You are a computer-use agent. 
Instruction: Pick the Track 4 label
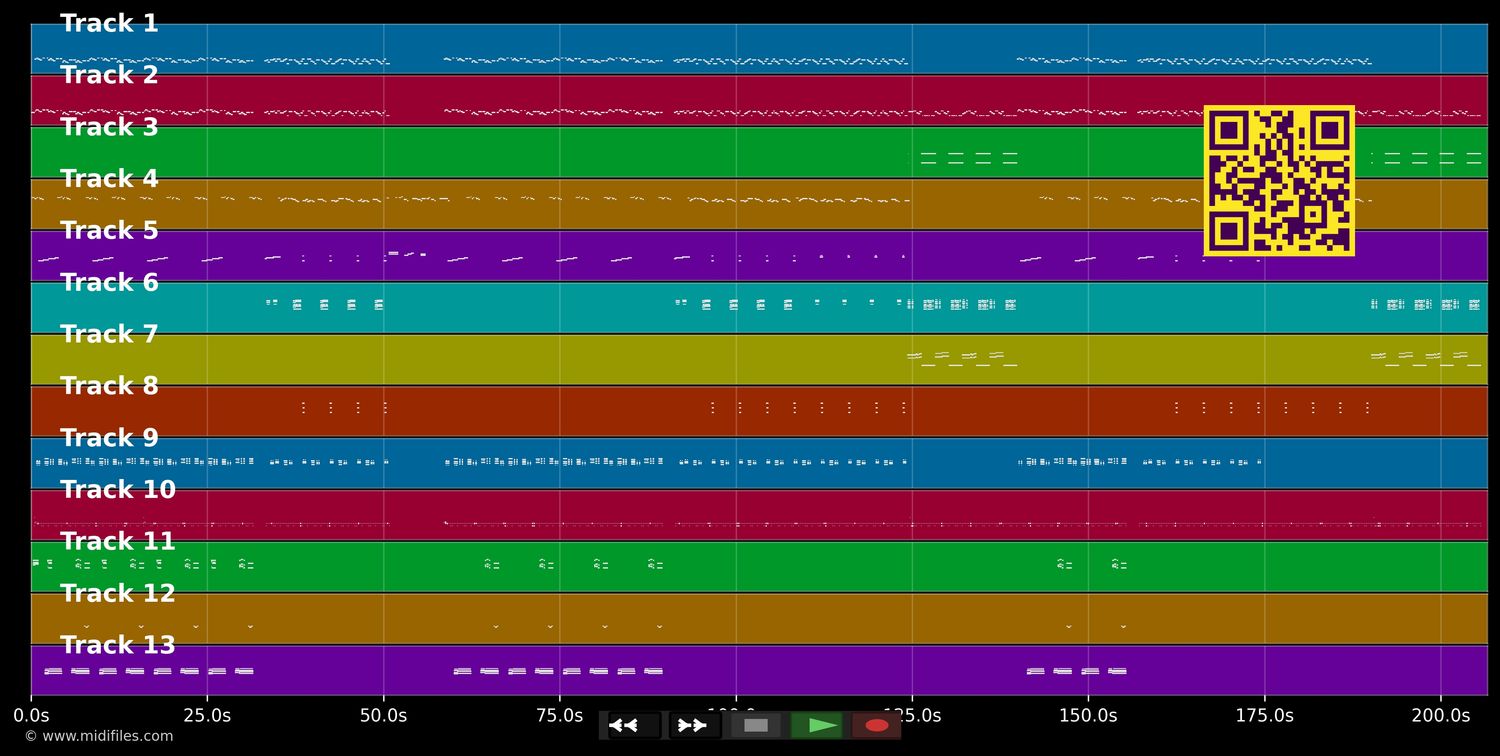coord(109,179)
